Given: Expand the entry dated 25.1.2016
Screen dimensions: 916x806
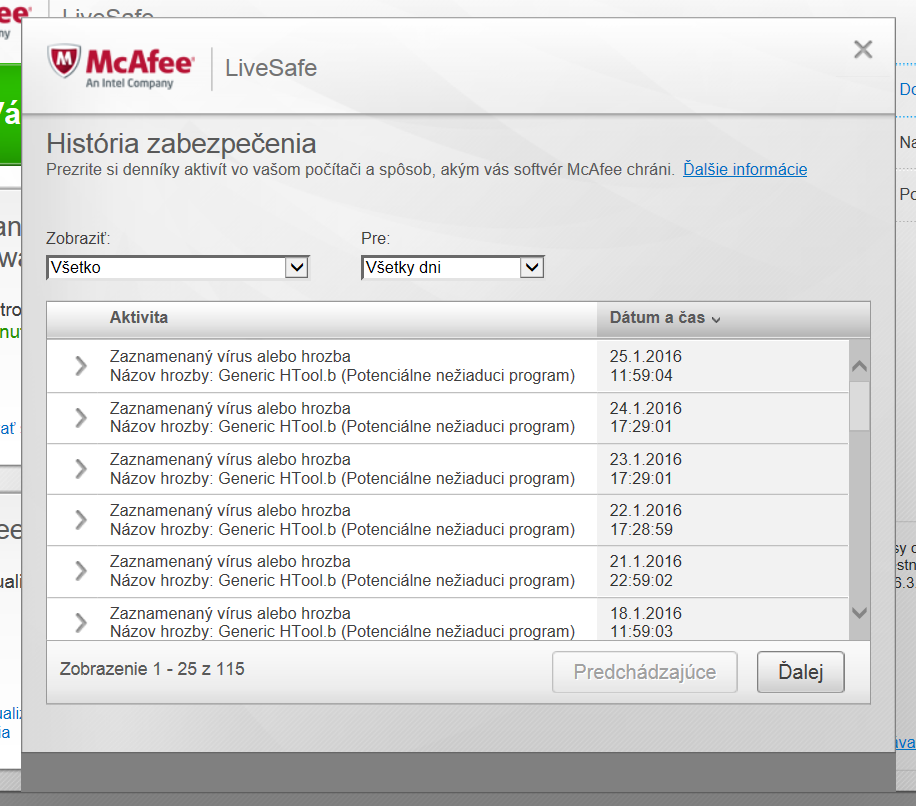Looking at the screenshot, I should coord(81,366).
